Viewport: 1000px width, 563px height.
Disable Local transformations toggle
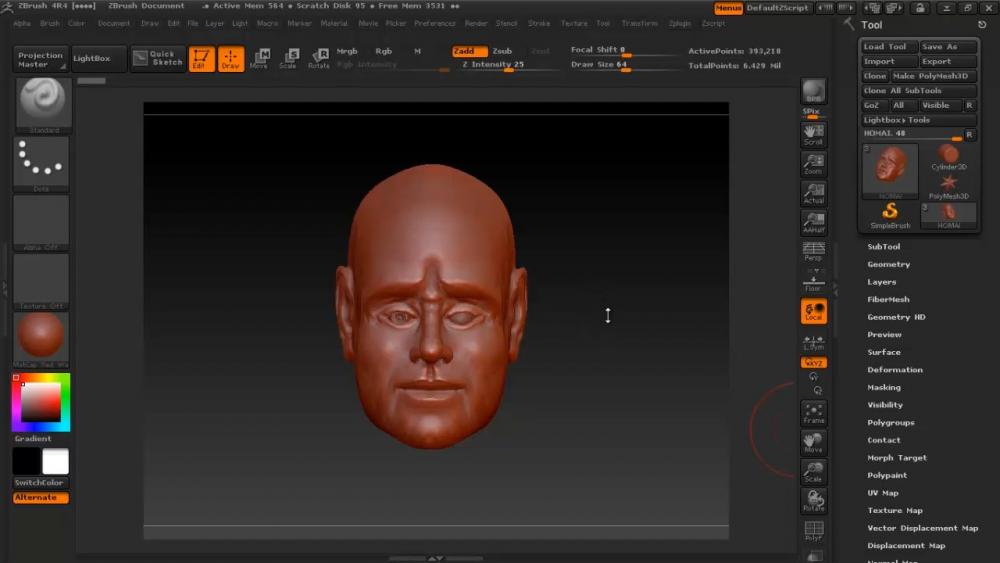pos(813,311)
